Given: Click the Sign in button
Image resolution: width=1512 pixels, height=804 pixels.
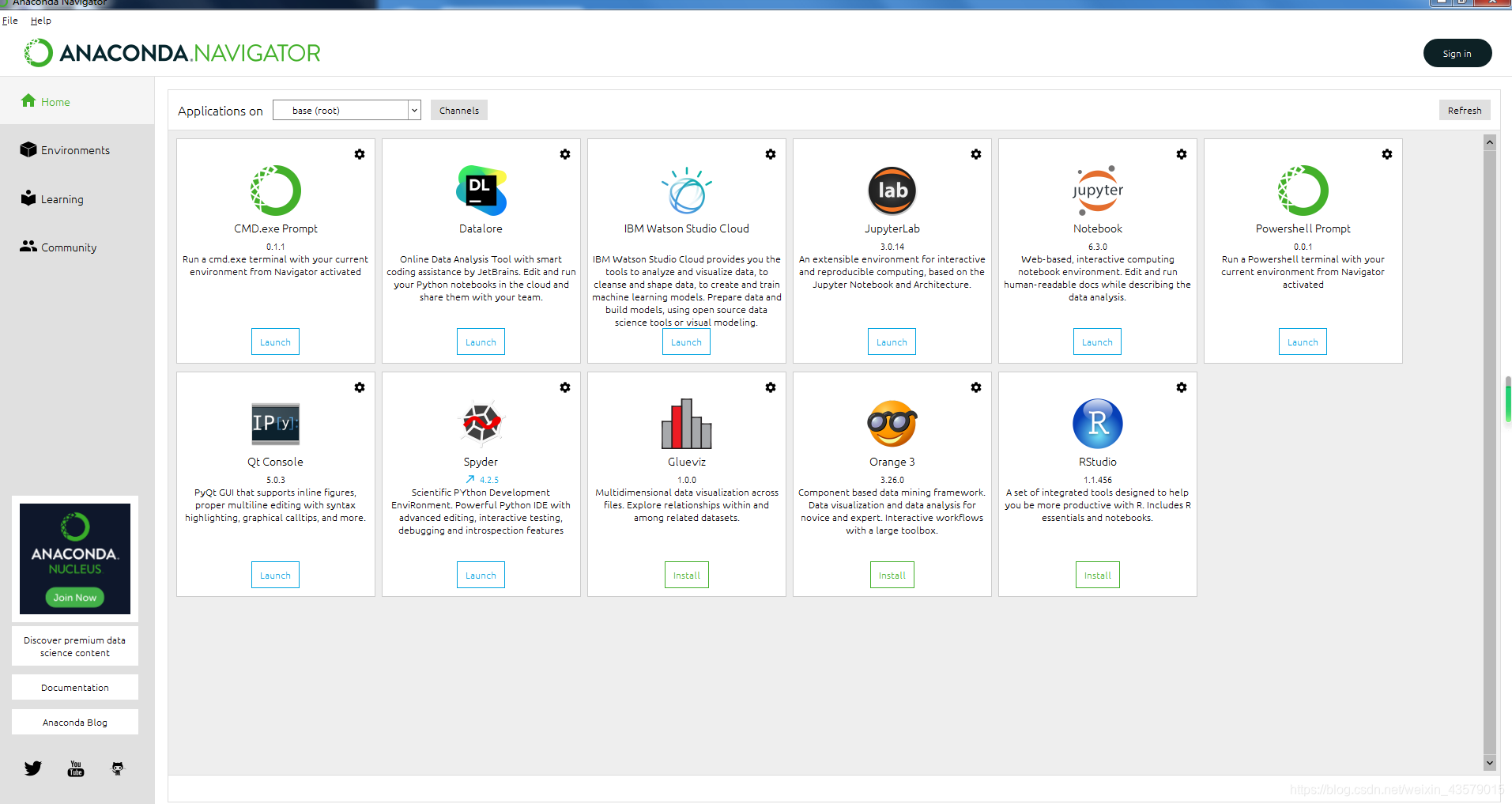Looking at the screenshot, I should click(1457, 53).
